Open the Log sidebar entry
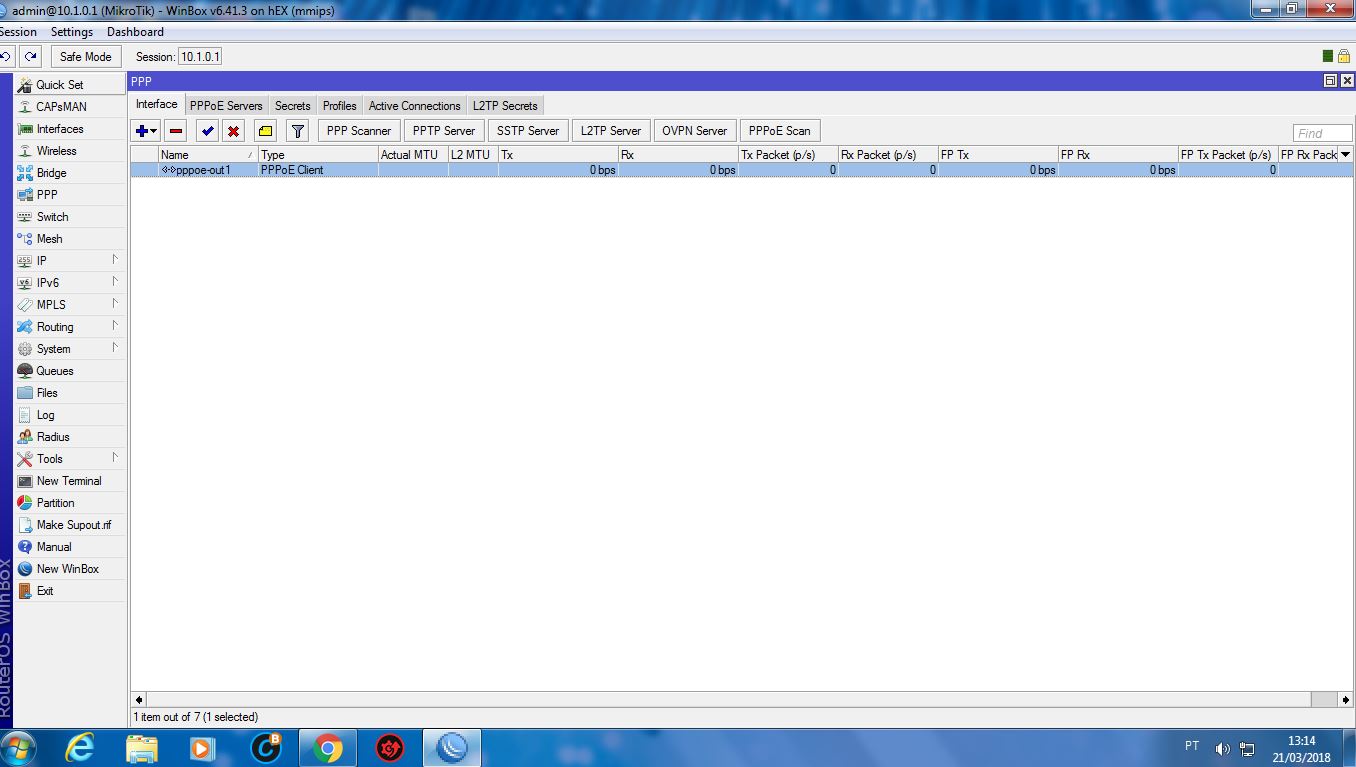This screenshot has width=1356, height=767. click(70, 415)
